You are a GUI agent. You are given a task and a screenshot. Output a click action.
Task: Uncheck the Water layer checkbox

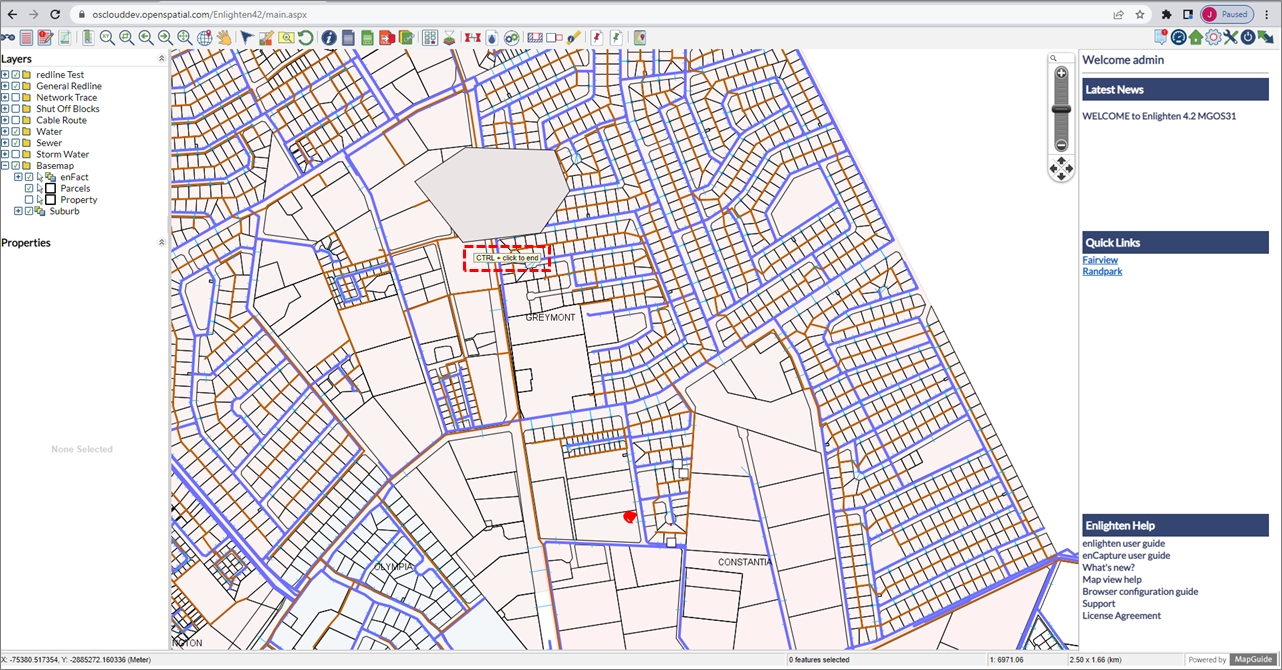16,132
